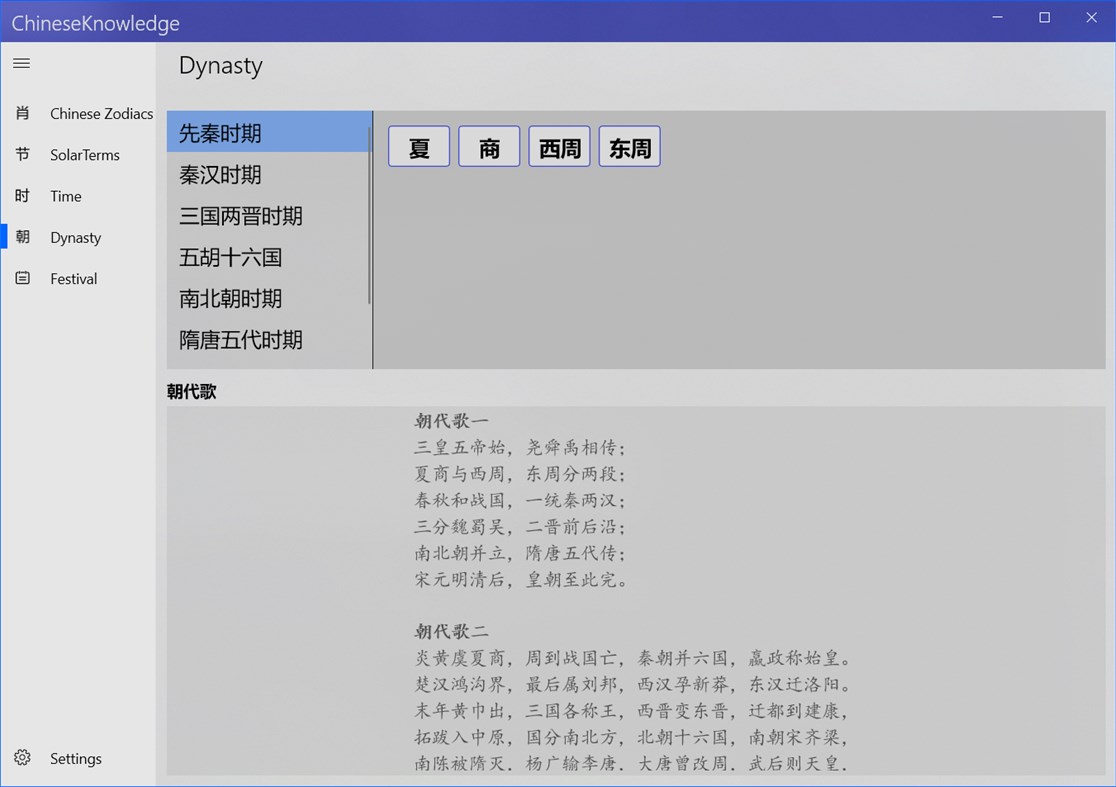Click the 节 SolarTerms sidebar icon
This screenshot has width=1116, height=787.
22,154
